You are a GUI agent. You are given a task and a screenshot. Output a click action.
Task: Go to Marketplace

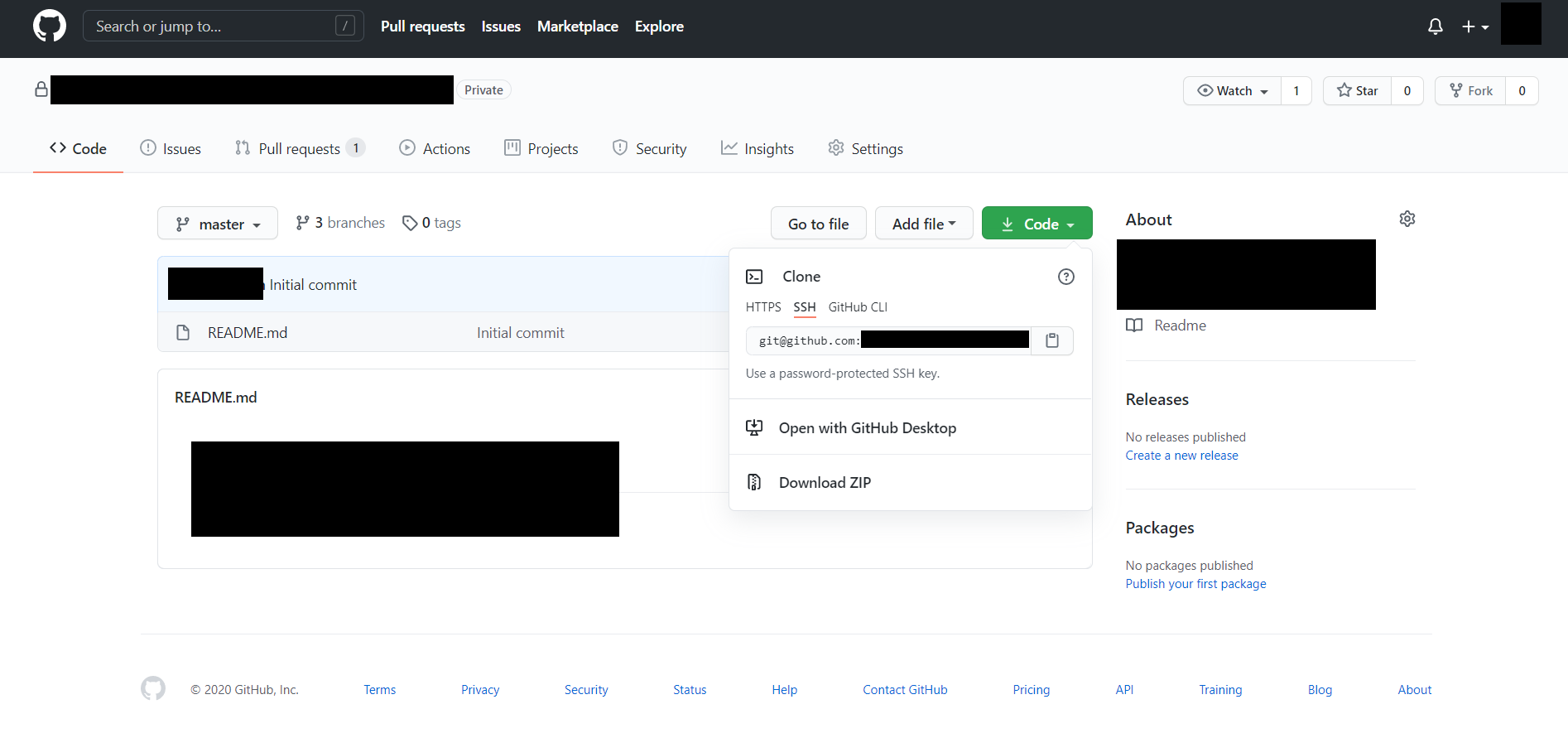pyautogui.click(x=578, y=27)
